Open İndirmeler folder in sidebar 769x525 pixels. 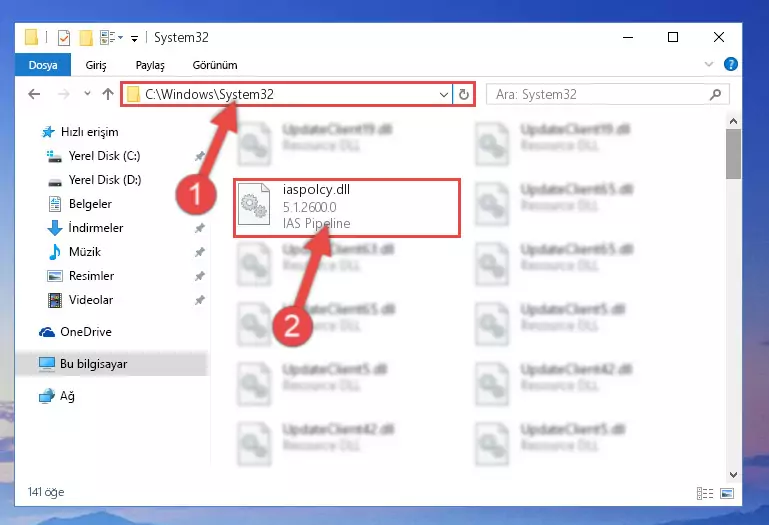coord(96,228)
